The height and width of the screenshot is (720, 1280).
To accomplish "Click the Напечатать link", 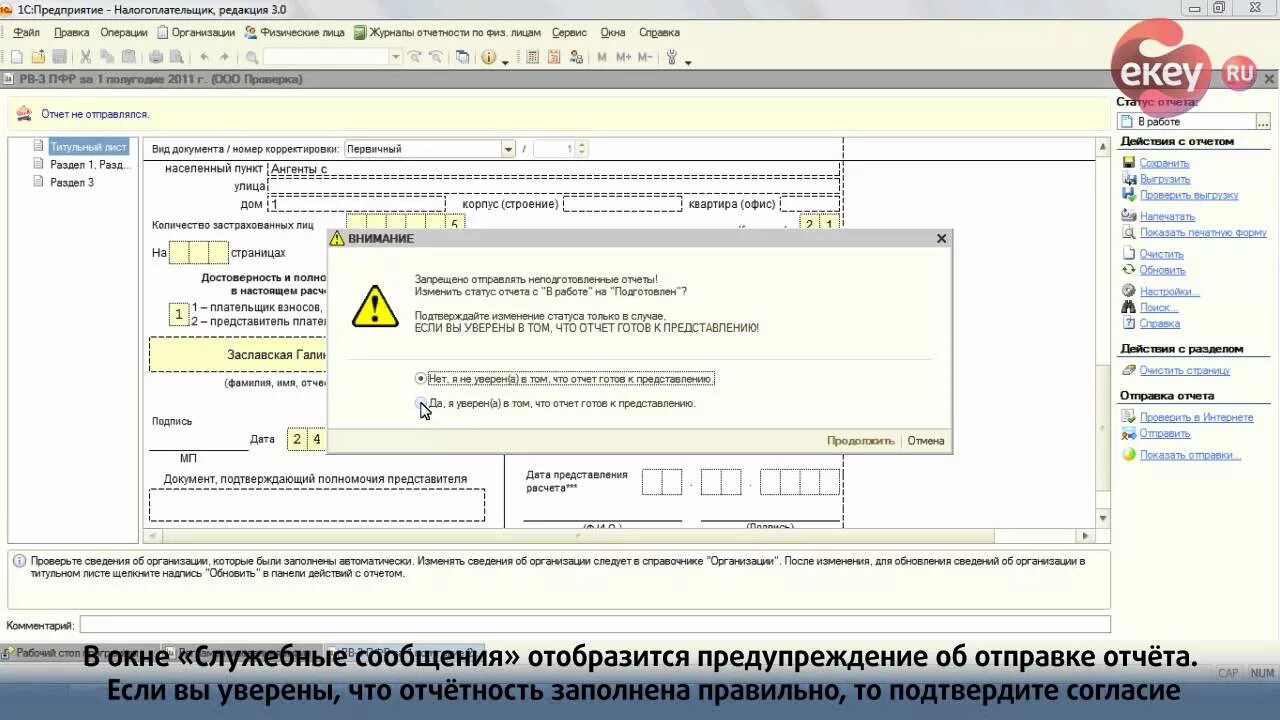I will 1167,216.
